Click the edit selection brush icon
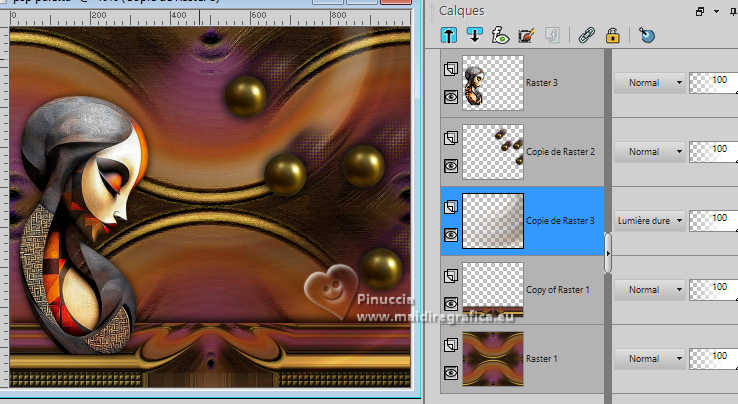The width and height of the screenshot is (738, 404). click(527, 35)
